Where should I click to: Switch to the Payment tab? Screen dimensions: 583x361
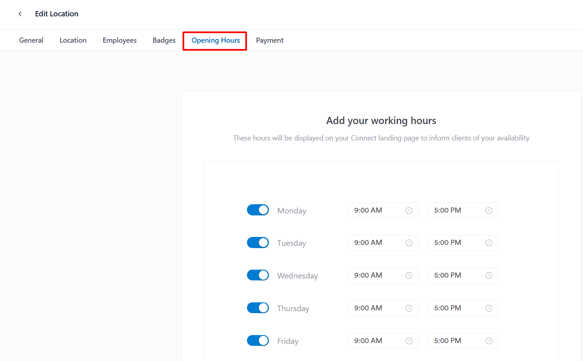(x=270, y=40)
